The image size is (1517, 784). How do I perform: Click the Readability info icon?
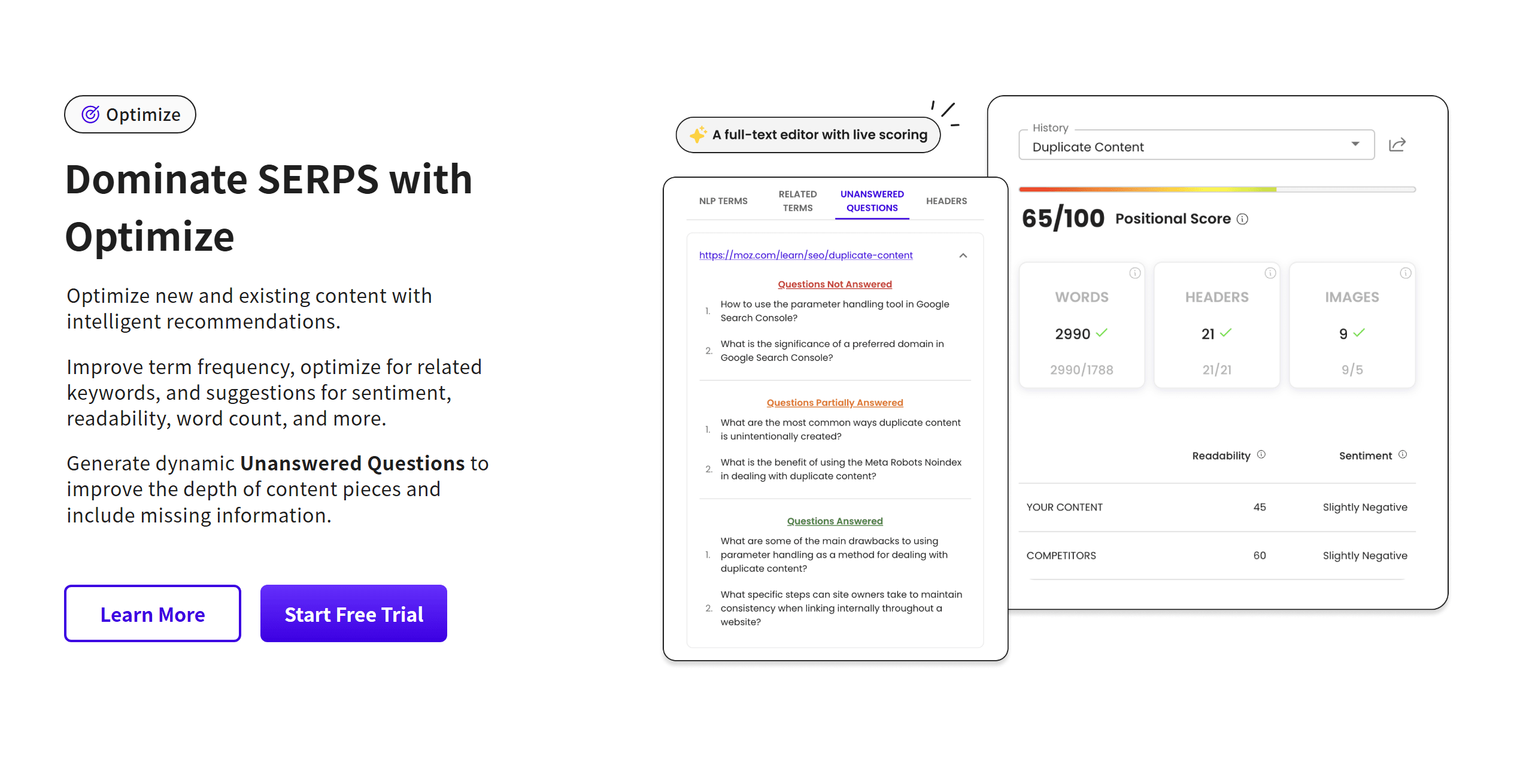pyautogui.click(x=1261, y=455)
